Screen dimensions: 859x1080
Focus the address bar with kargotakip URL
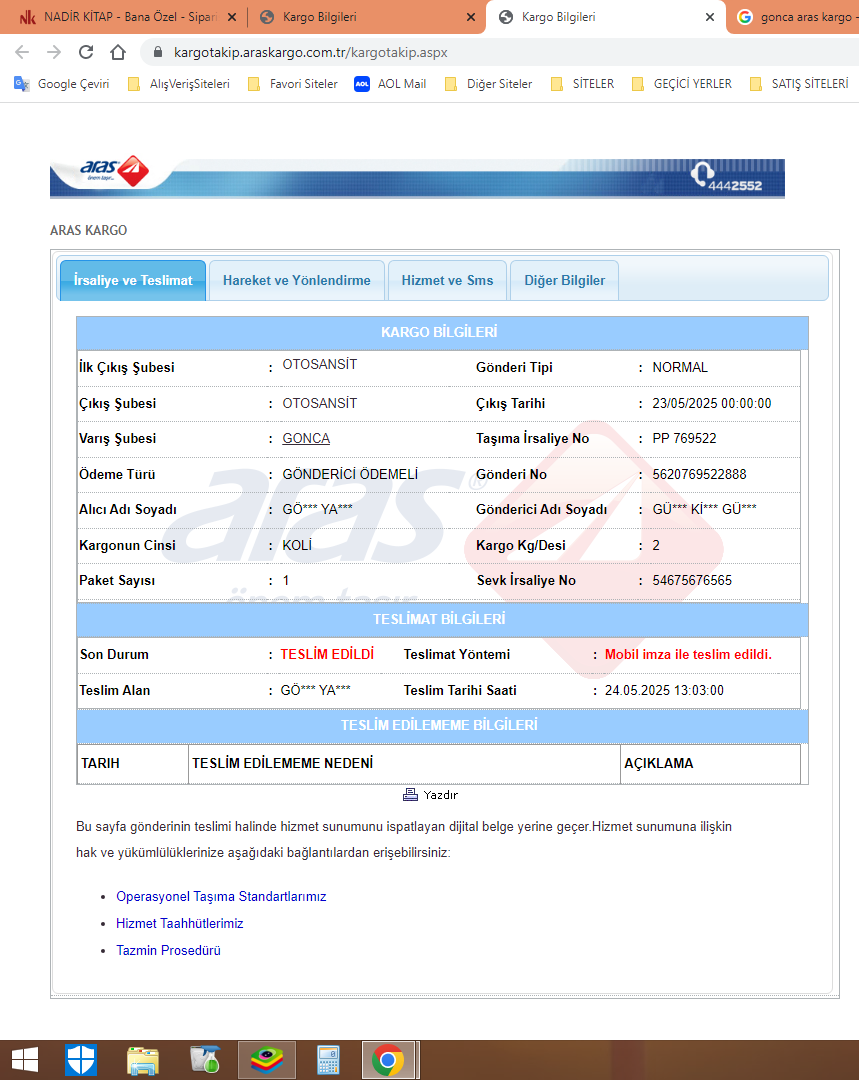coord(310,52)
